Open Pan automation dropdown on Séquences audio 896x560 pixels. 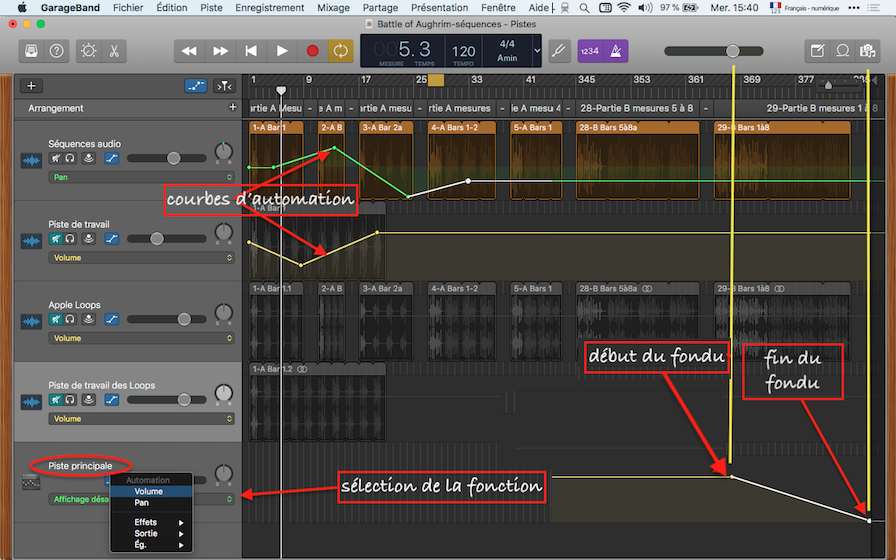tap(141, 177)
